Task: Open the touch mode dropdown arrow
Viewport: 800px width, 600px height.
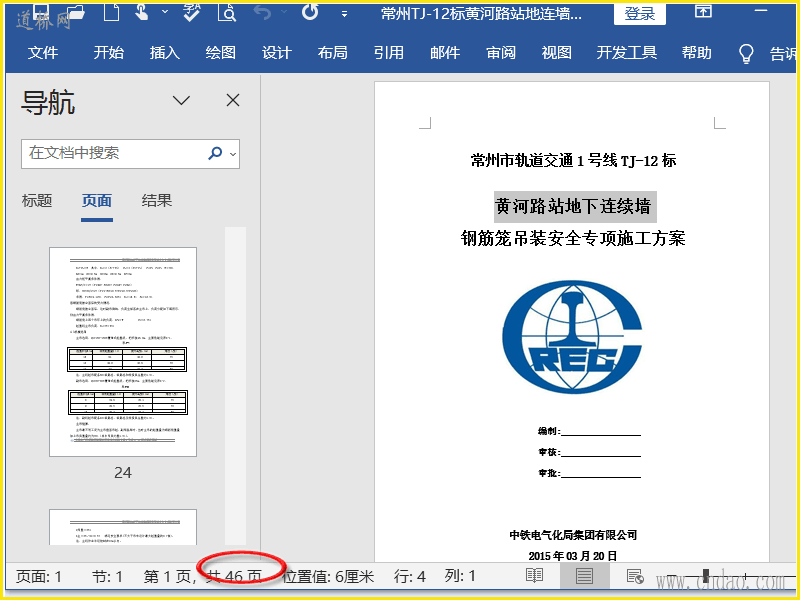Action: coord(165,11)
